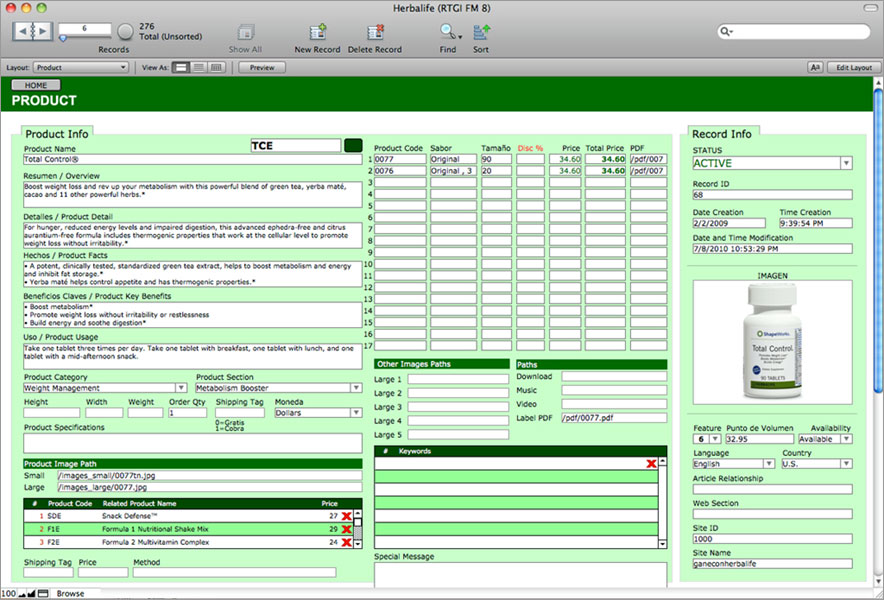The width and height of the screenshot is (884, 600).
Task: Click the dark green square button beside TCE
Action: pos(353,145)
